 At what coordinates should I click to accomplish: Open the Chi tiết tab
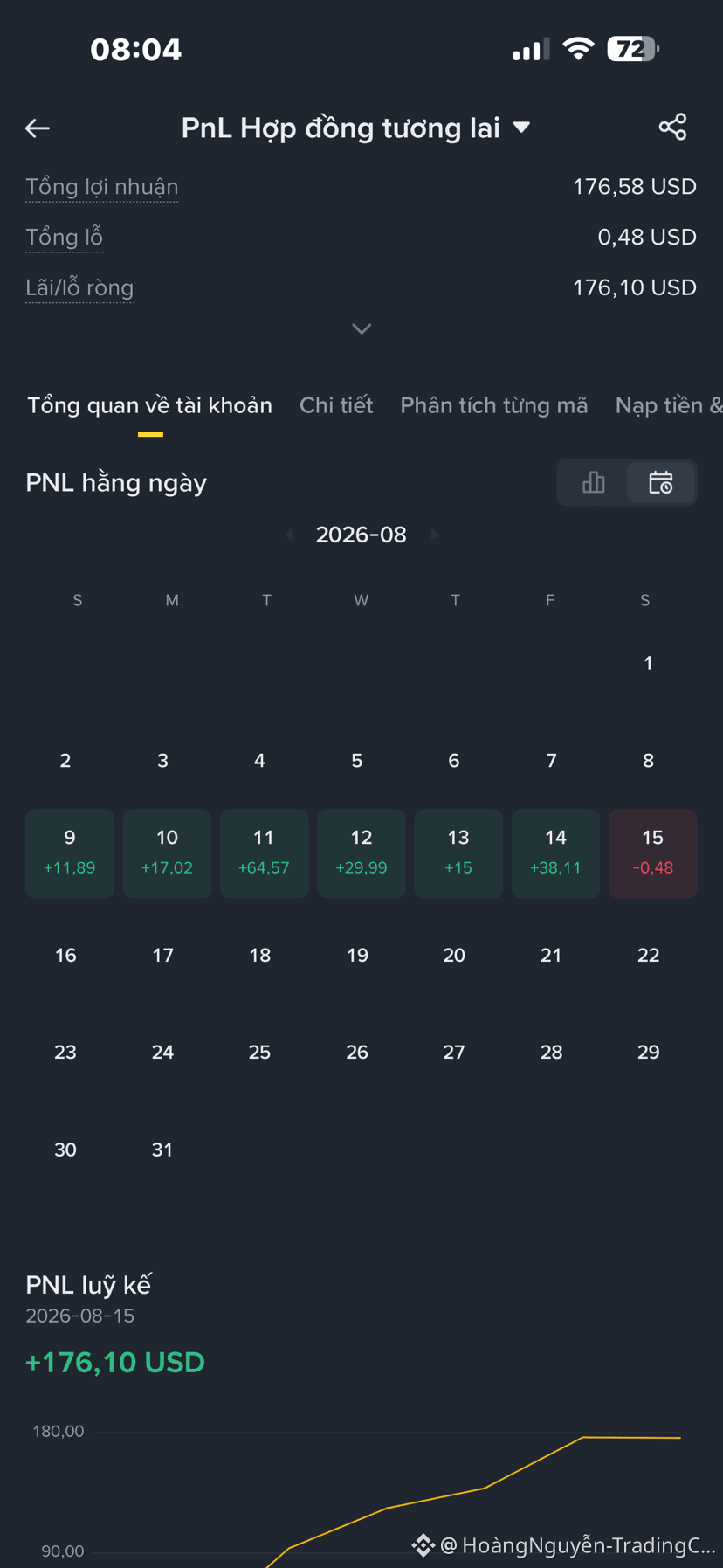tap(336, 405)
